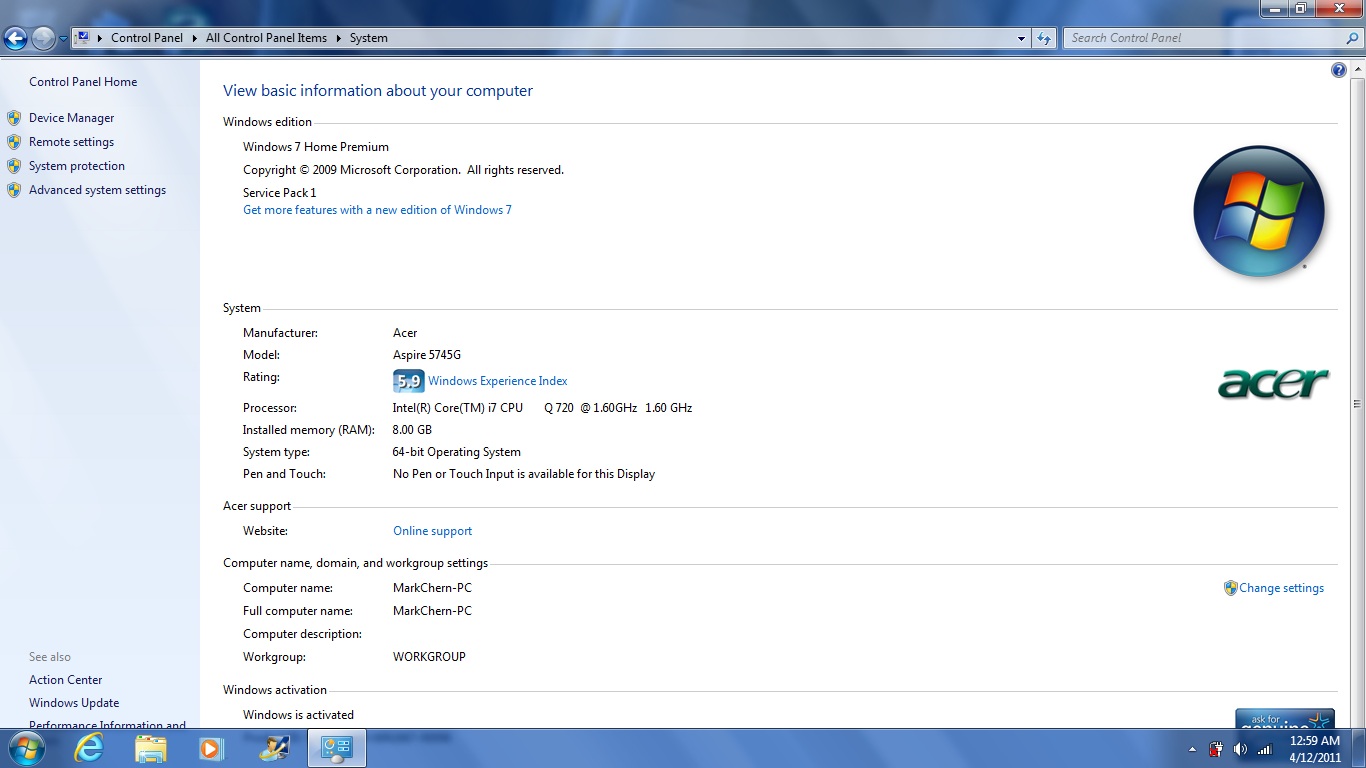The width and height of the screenshot is (1366, 768).
Task: Click the shield icon beside Device Manager
Action: click(x=14, y=118)
